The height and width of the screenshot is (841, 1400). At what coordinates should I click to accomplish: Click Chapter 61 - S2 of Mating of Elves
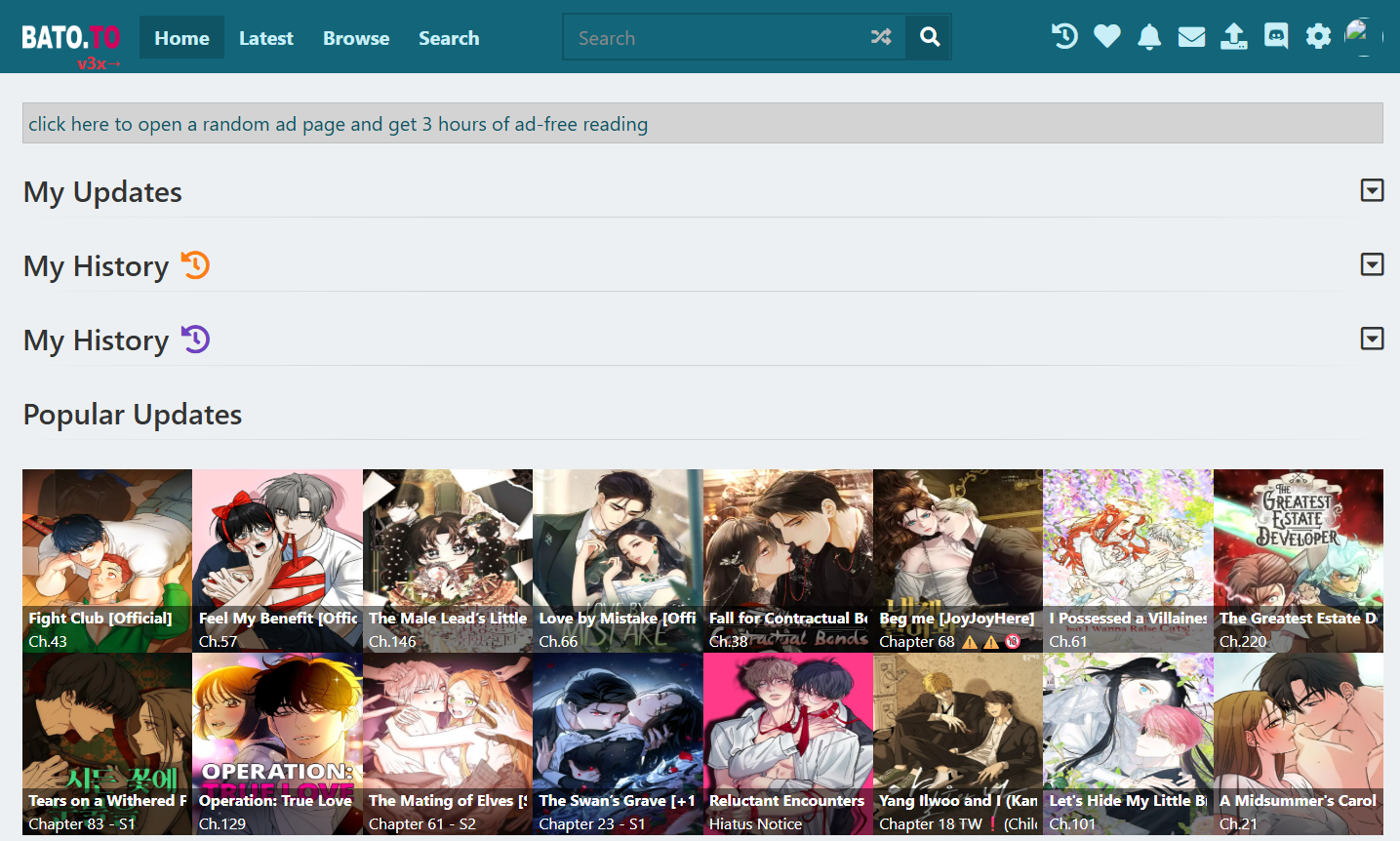[422, 823]
